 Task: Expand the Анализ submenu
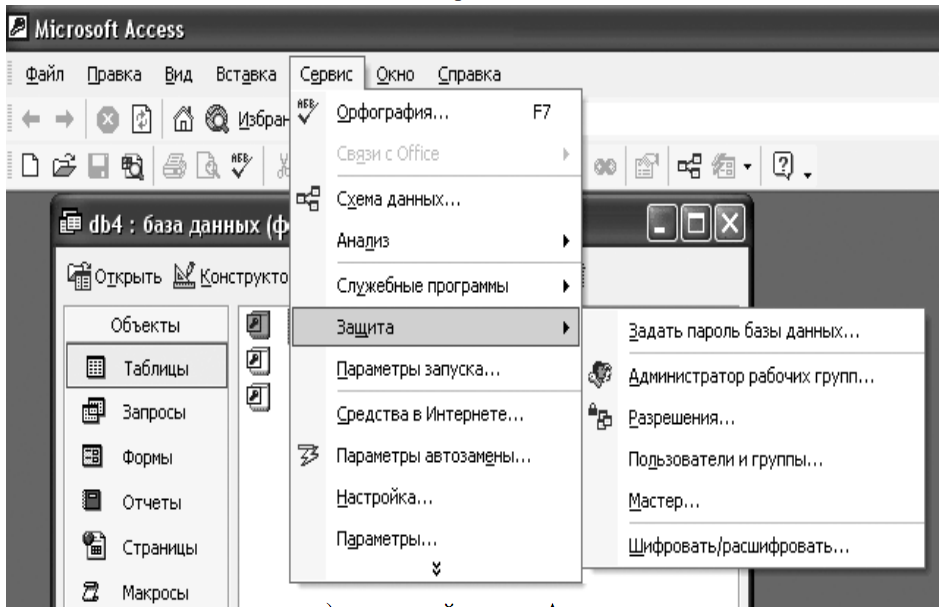[x=436, y=241]
